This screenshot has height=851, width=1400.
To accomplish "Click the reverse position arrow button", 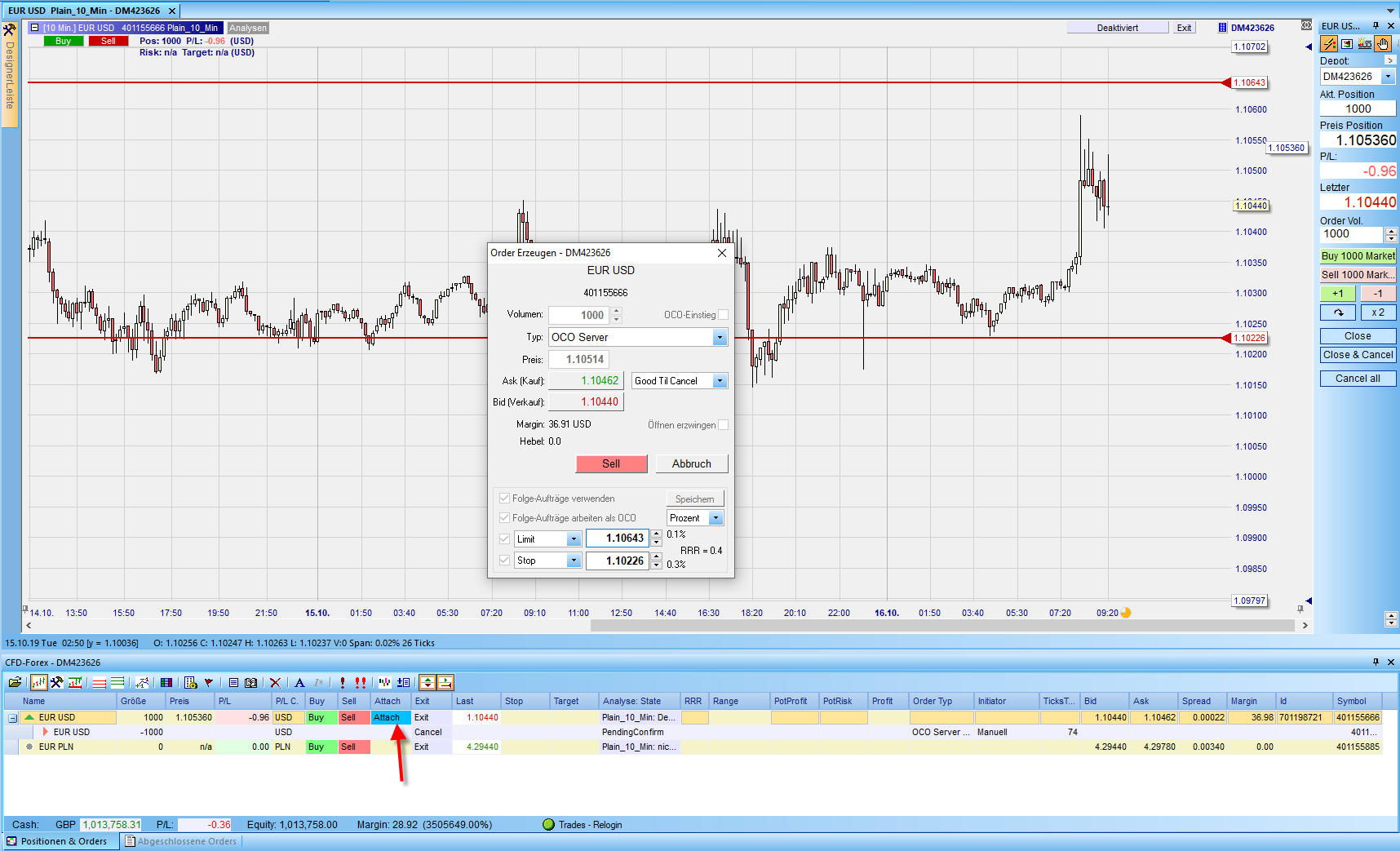I will point(1337,312).
